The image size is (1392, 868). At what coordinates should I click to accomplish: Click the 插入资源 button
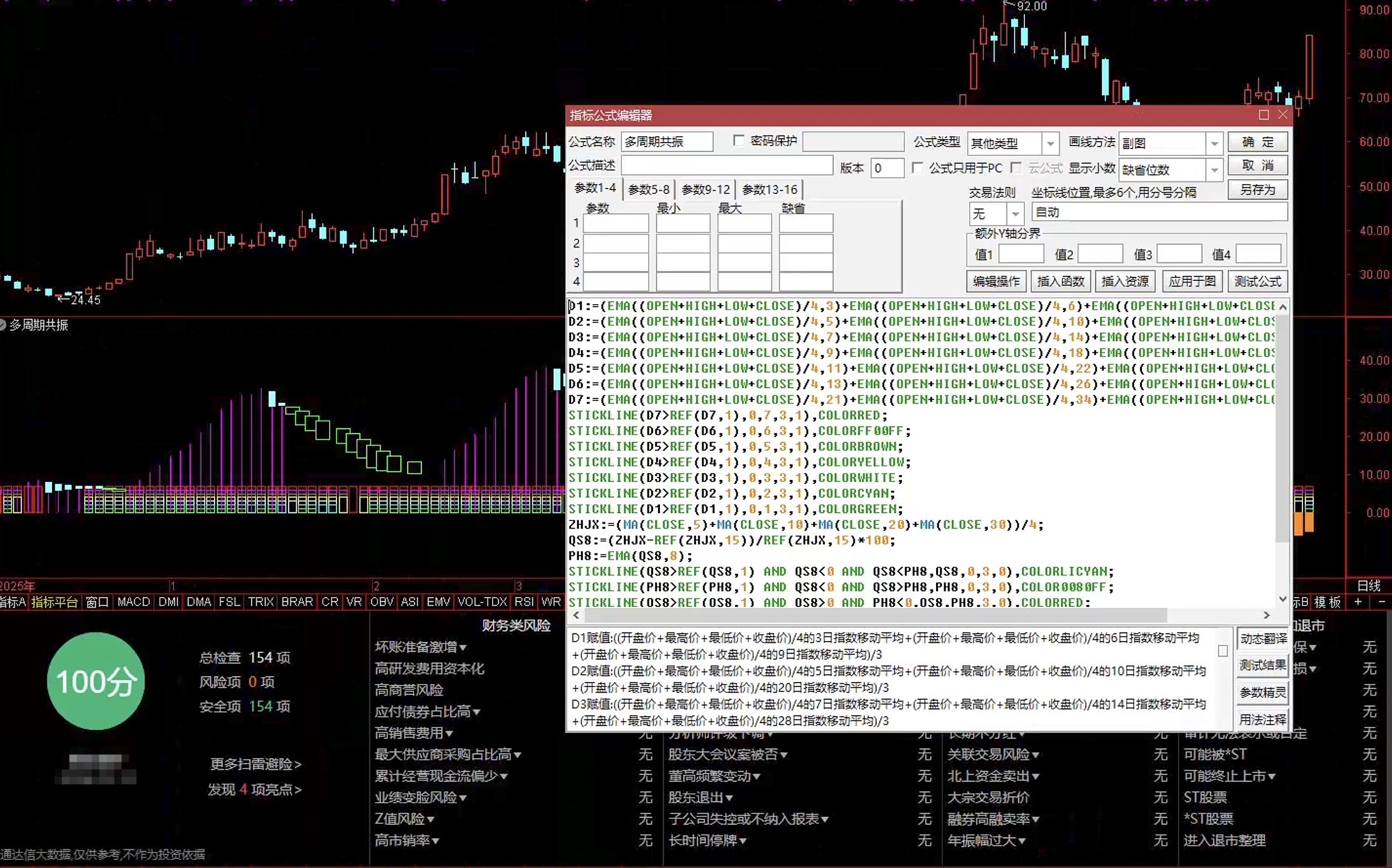1125,282
